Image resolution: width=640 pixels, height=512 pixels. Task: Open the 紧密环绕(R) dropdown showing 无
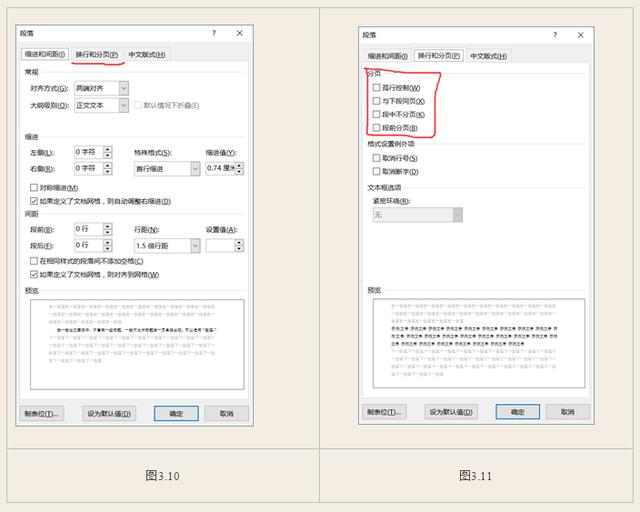[x=458, y=215]
